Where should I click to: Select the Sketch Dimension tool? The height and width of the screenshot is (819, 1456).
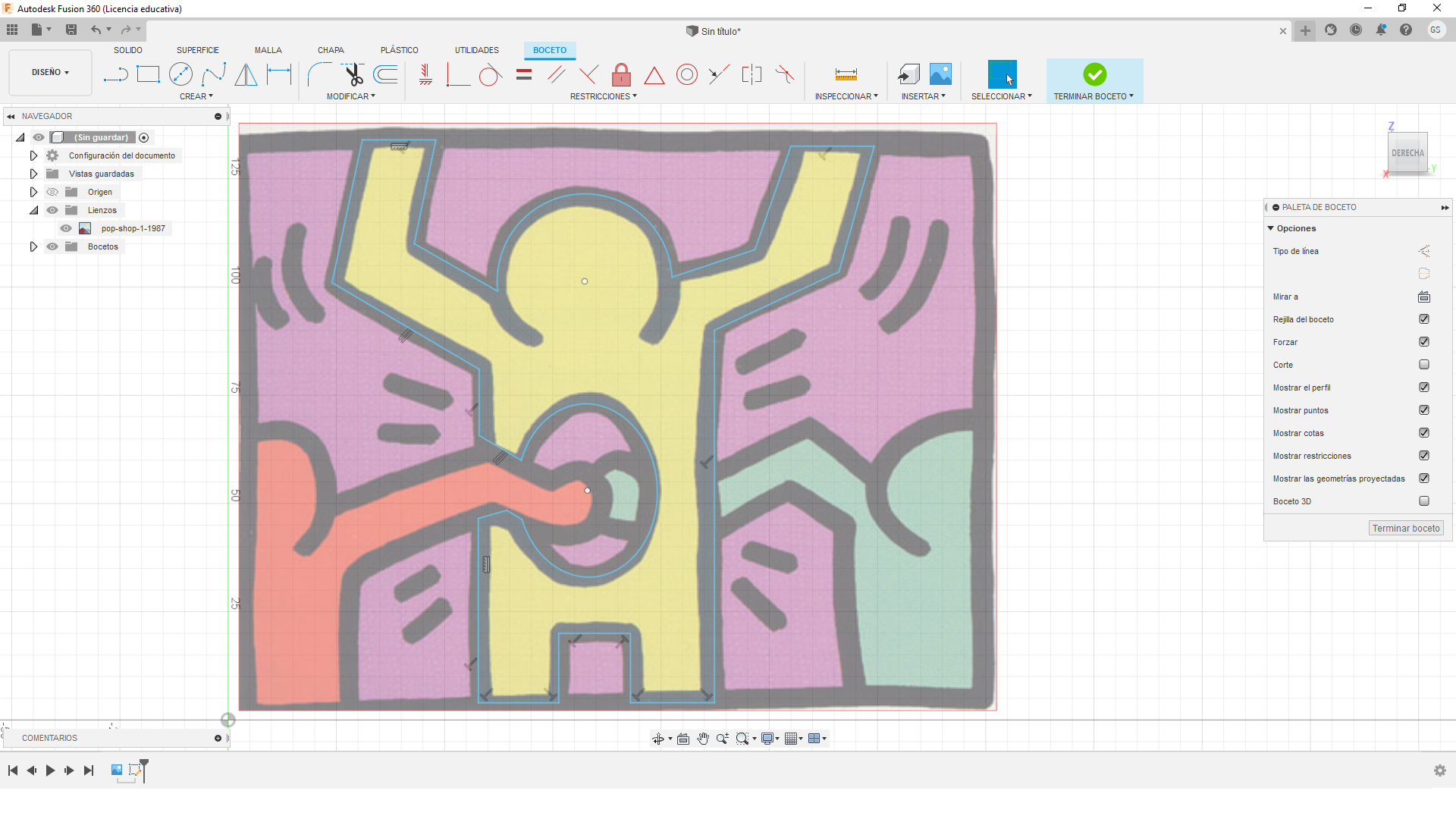[279, 74]
